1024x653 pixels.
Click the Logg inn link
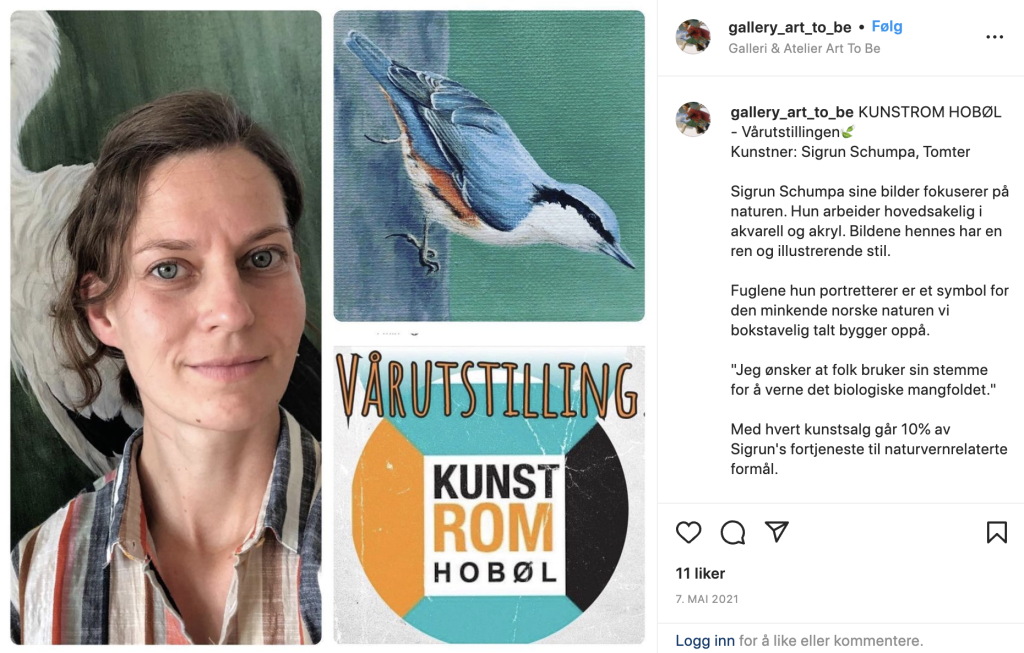(705, 641)
